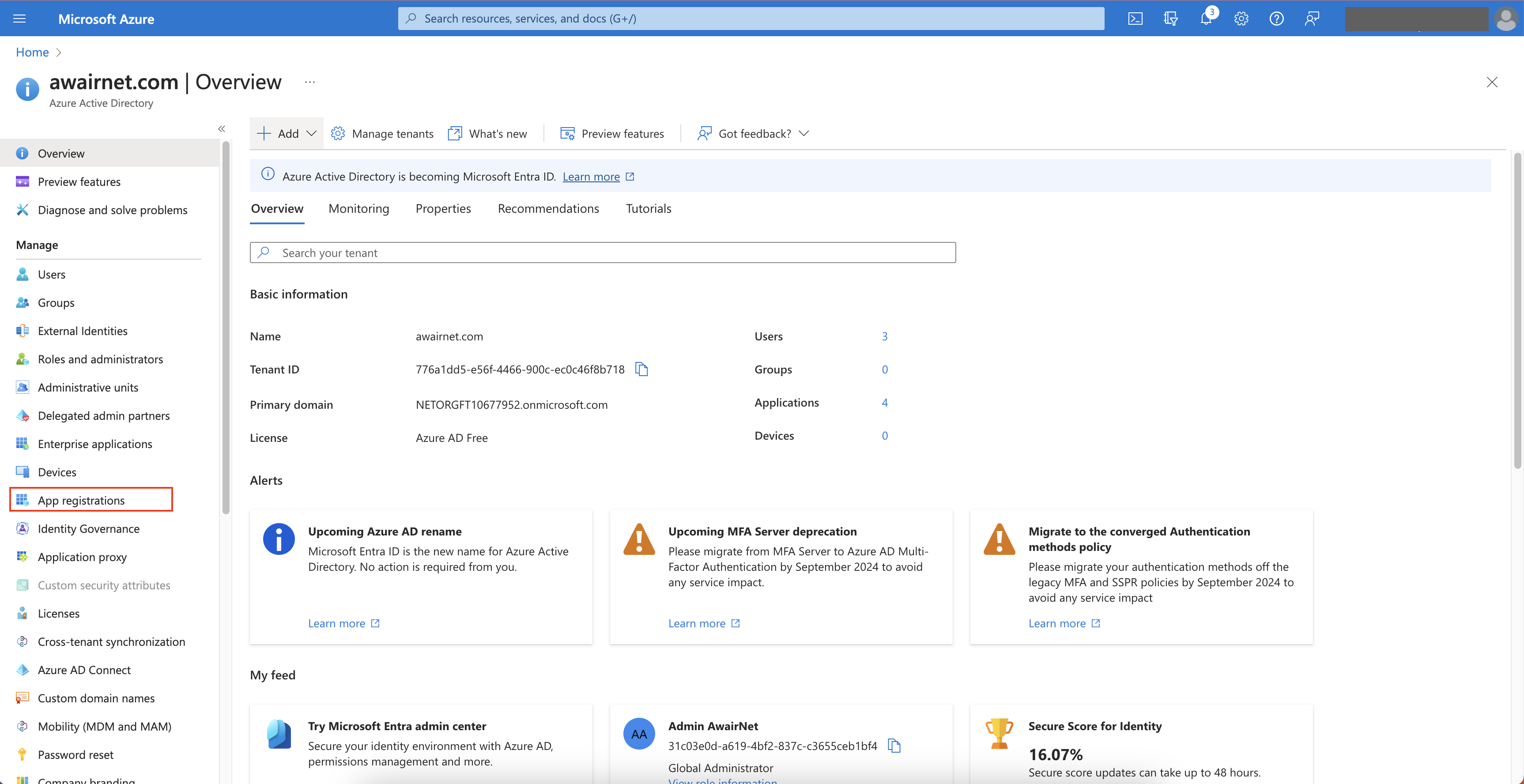Switch to the Recommendations tab
1524x784 pixels.
(x=548, y=208)
